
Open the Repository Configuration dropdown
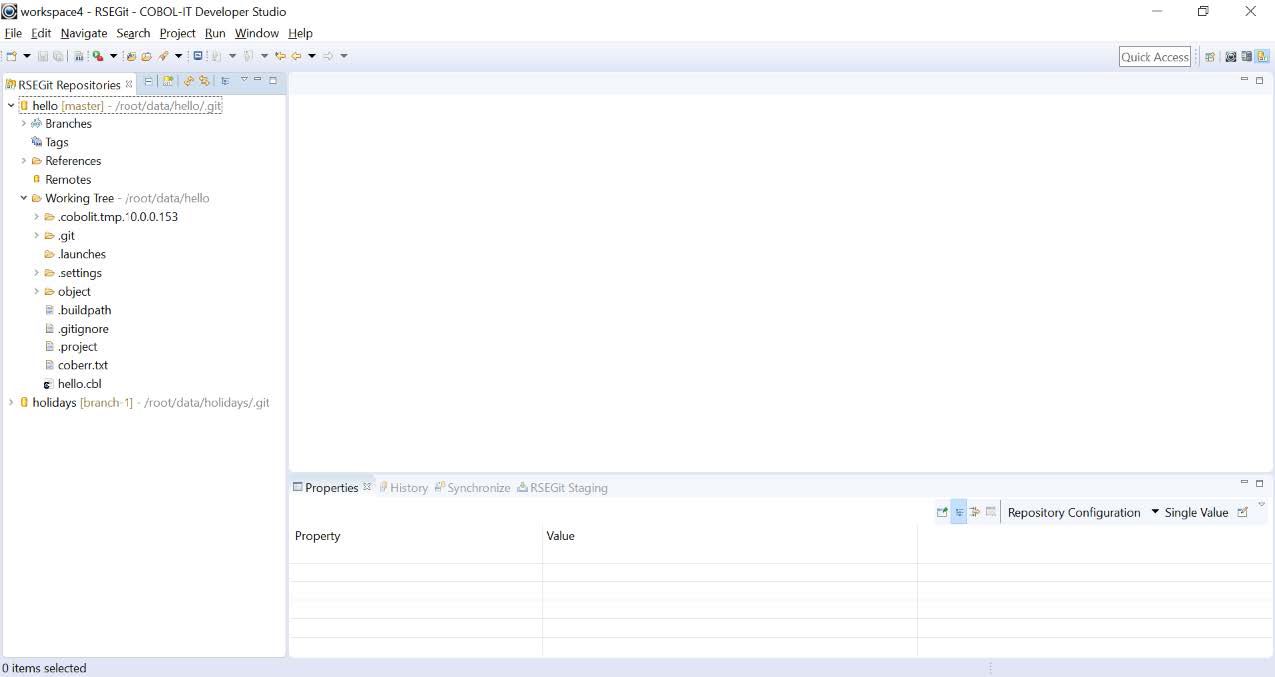[1155, 512]
